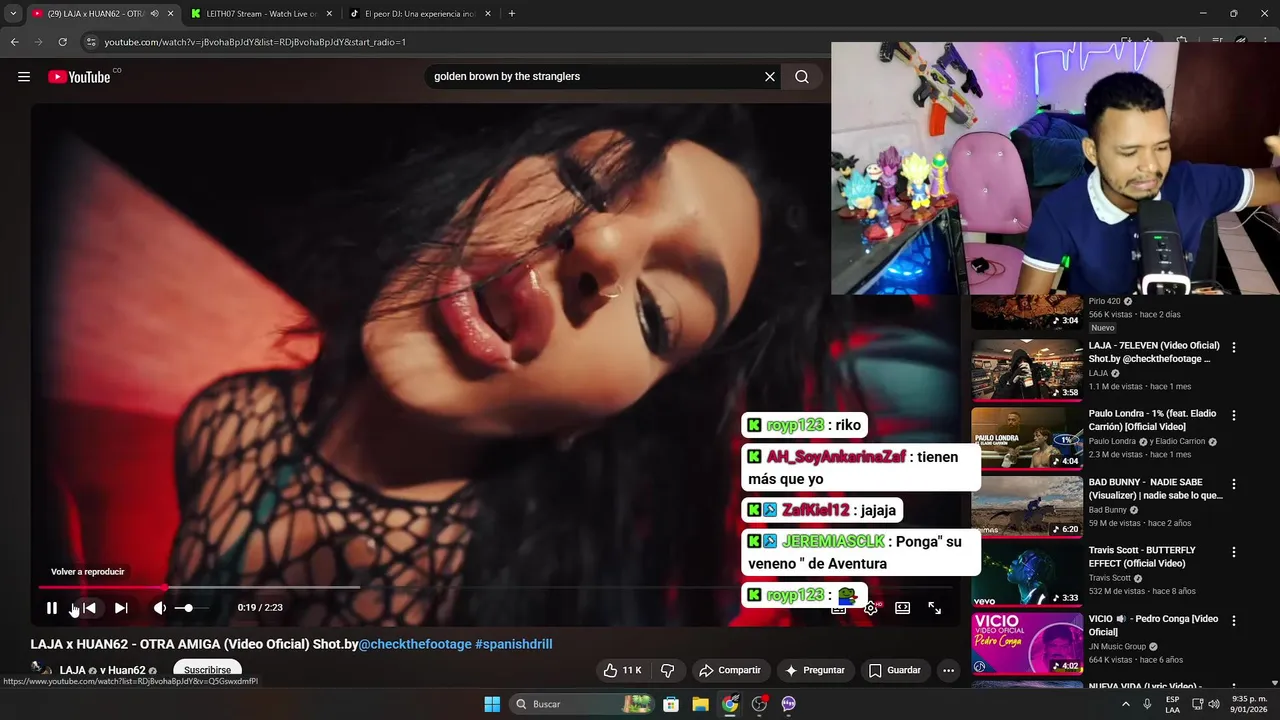1280x720 pixels.
Task: Open options menu for Paulo Londra - 1%
Action: pos(1234,415)
